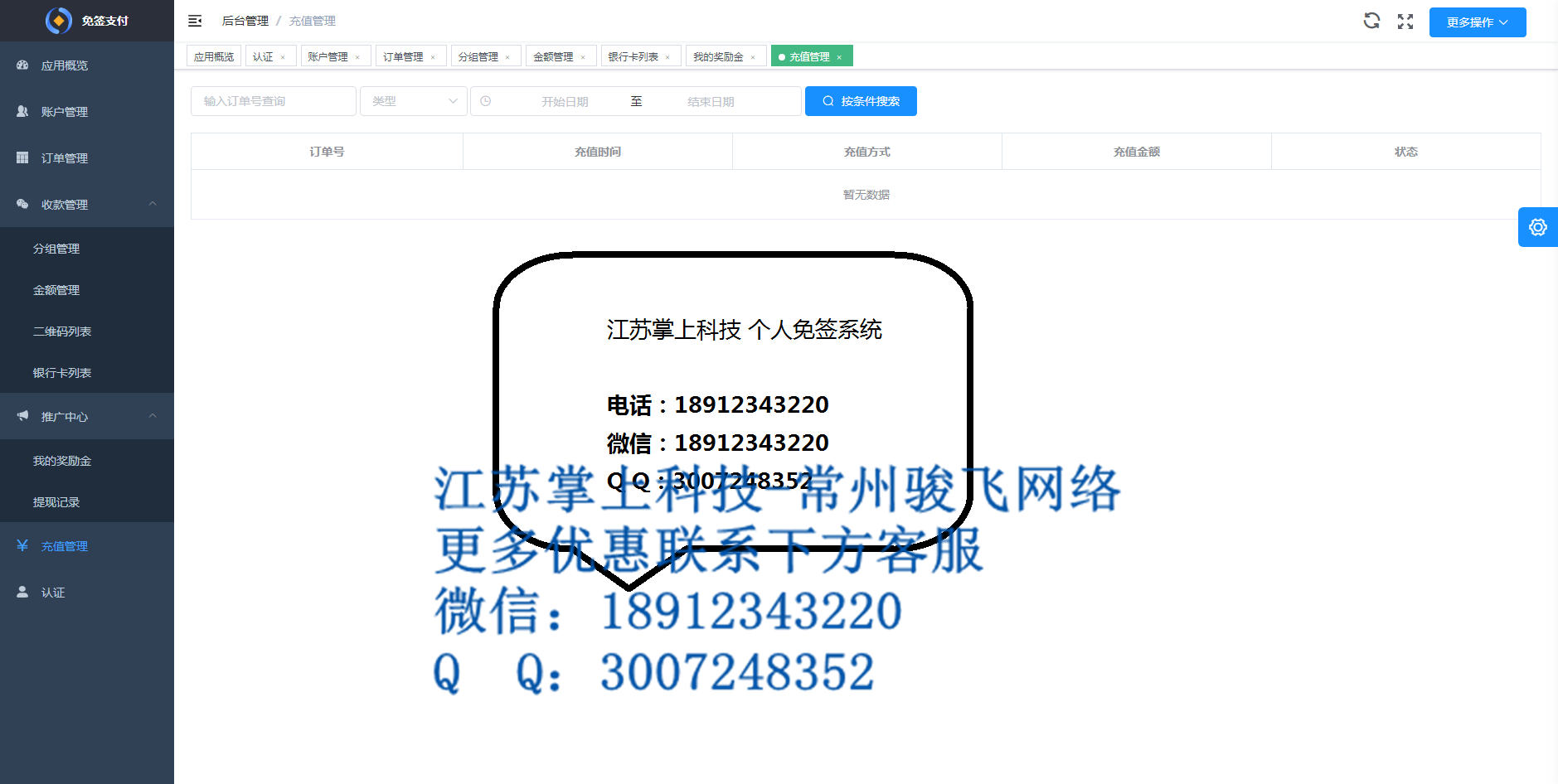Close the 分组管理 tab
The height and width of the screenshot is (784, 1558).
(x=507, y=57)
